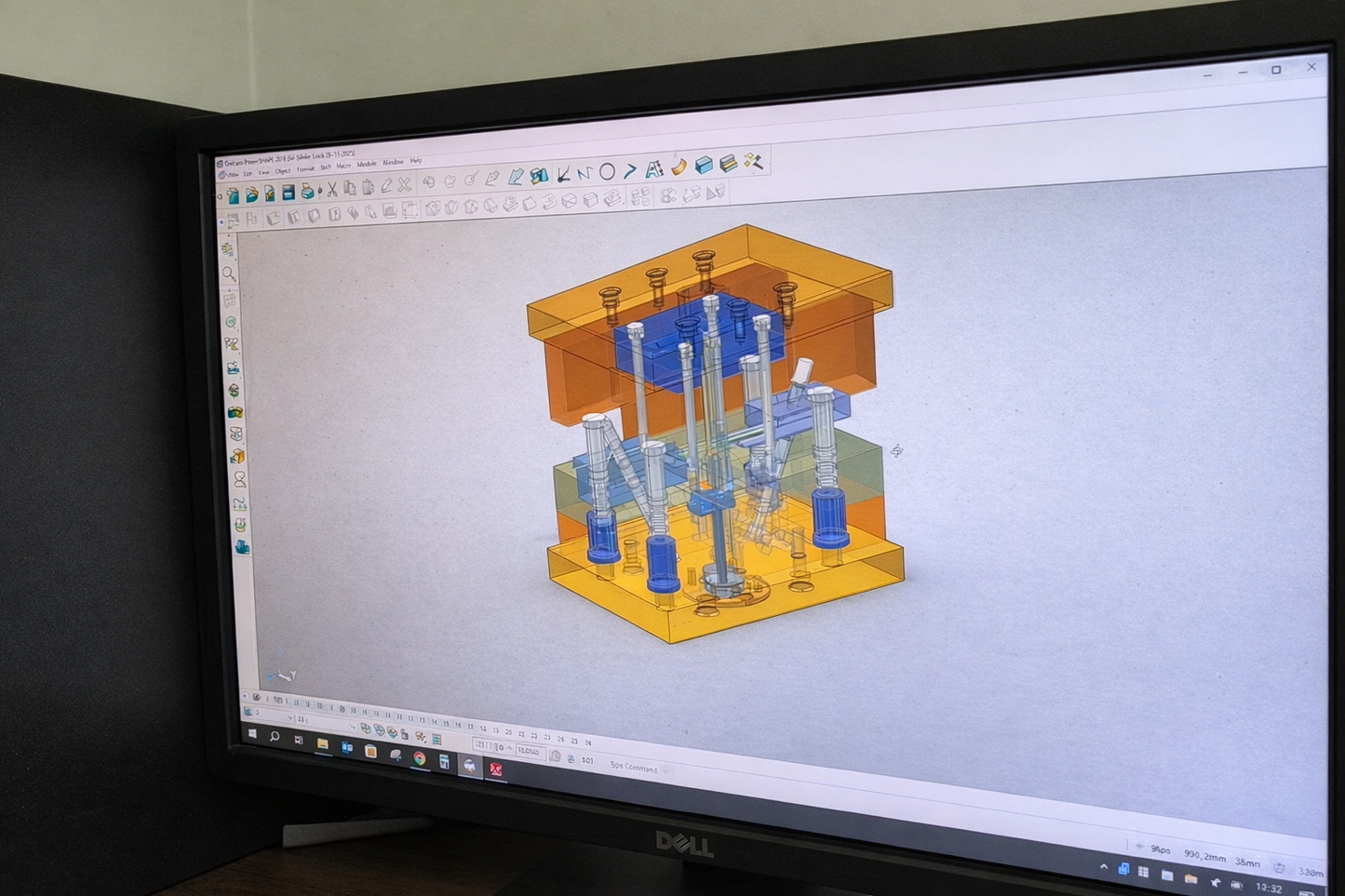Show hidden system tray icons chevron

point(1103,867)
